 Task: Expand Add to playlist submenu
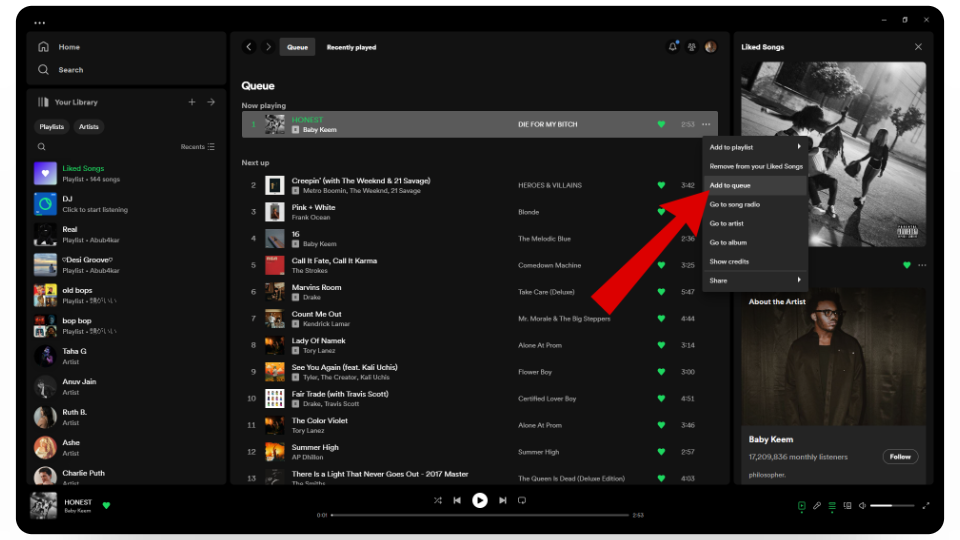coord(755,147)
